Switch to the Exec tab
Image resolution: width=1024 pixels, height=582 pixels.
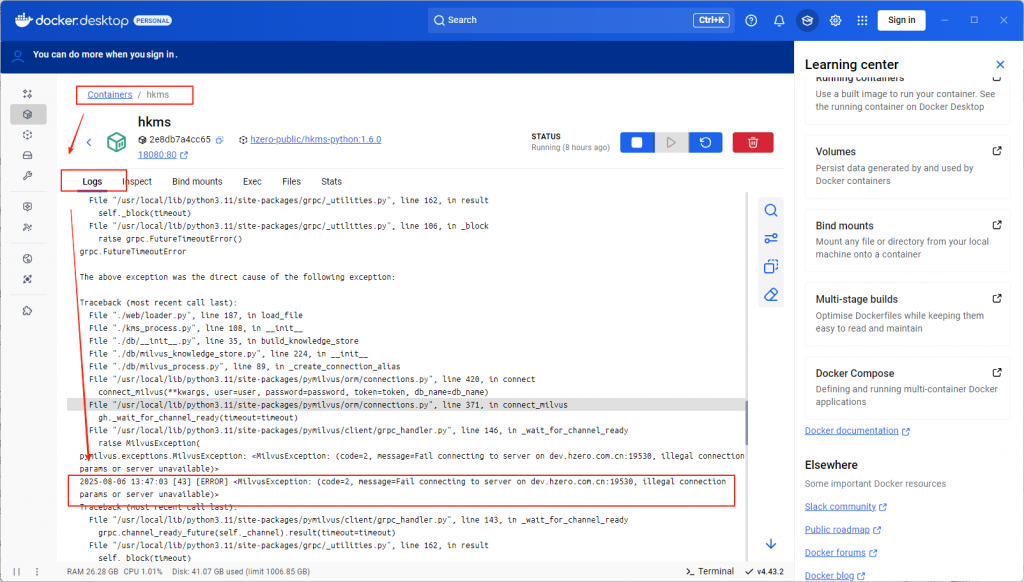[x=253, y=182]
